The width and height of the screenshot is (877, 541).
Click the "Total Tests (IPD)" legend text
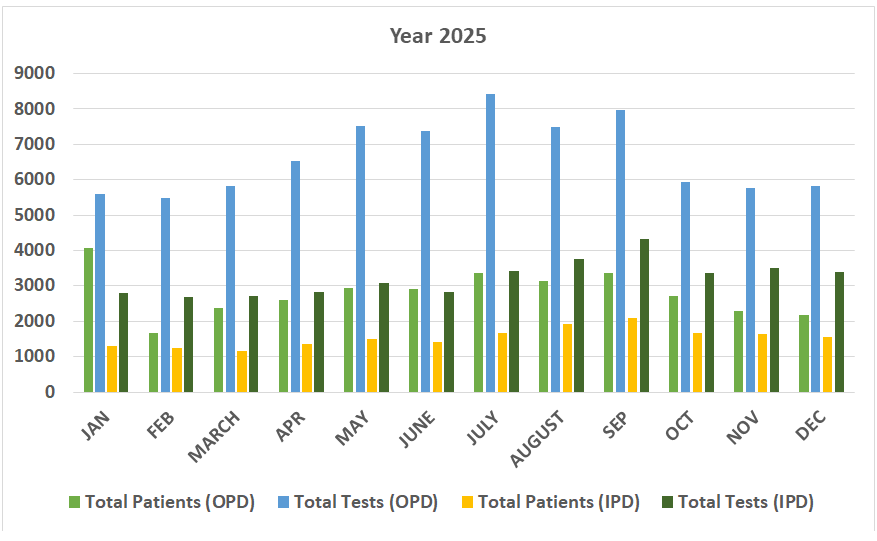click(x=746, y=503)
